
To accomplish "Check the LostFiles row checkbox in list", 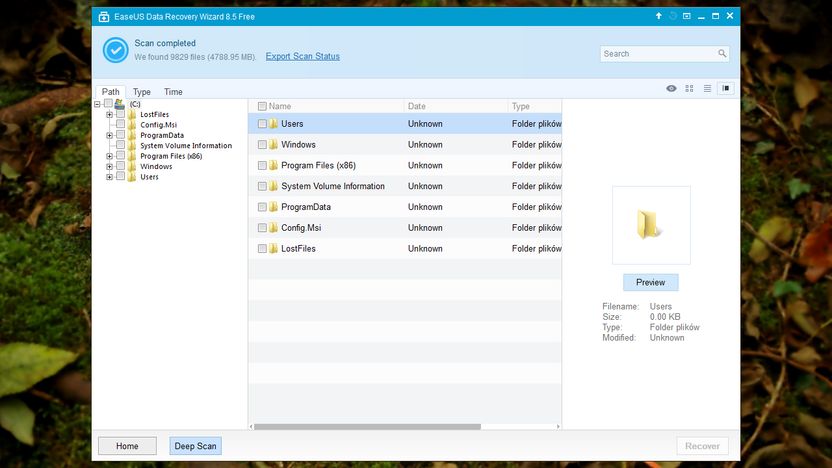I will click(x=262, y=248).
